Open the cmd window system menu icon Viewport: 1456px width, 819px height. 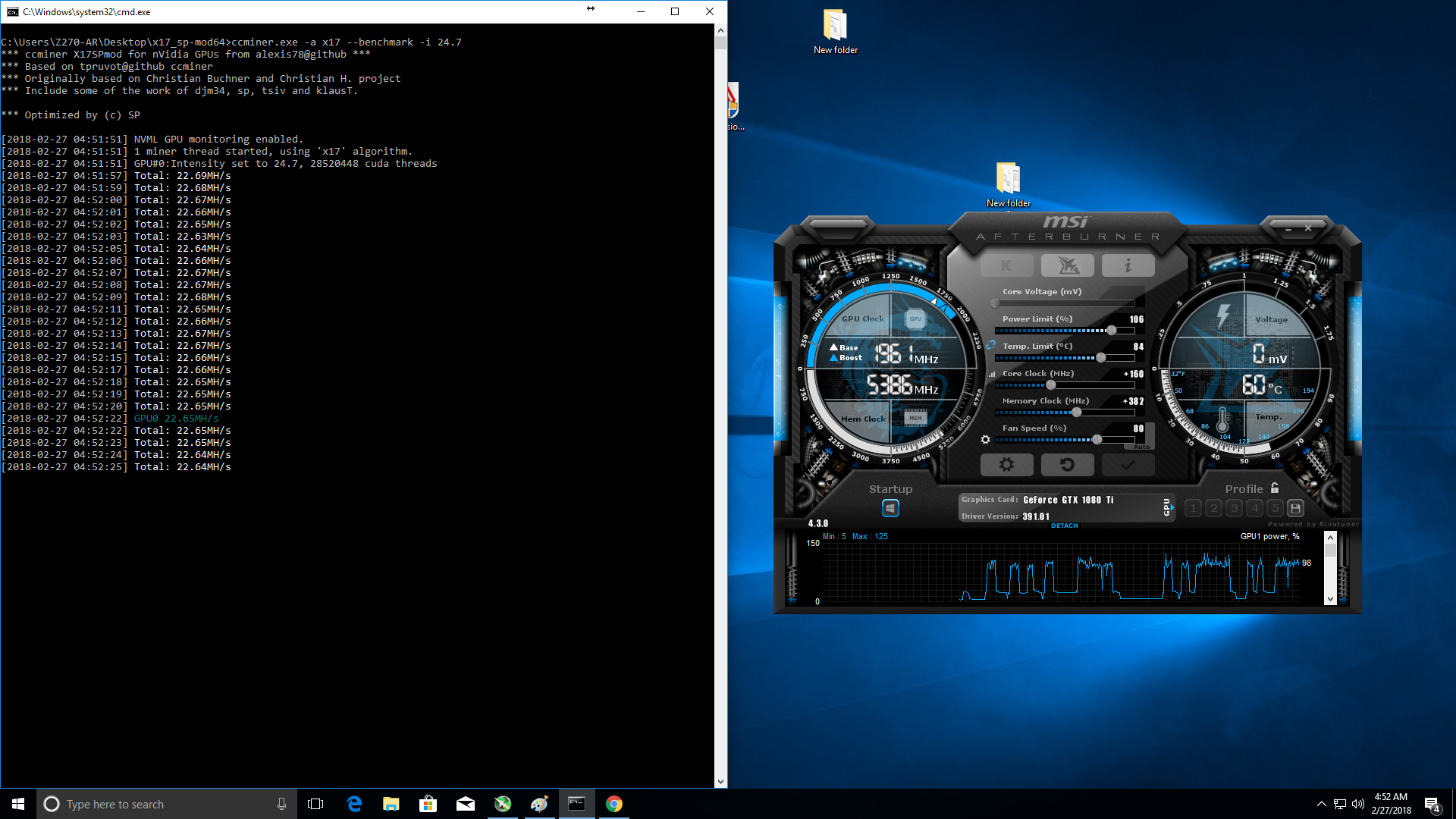pyautogui.click(x=13, y=11)
